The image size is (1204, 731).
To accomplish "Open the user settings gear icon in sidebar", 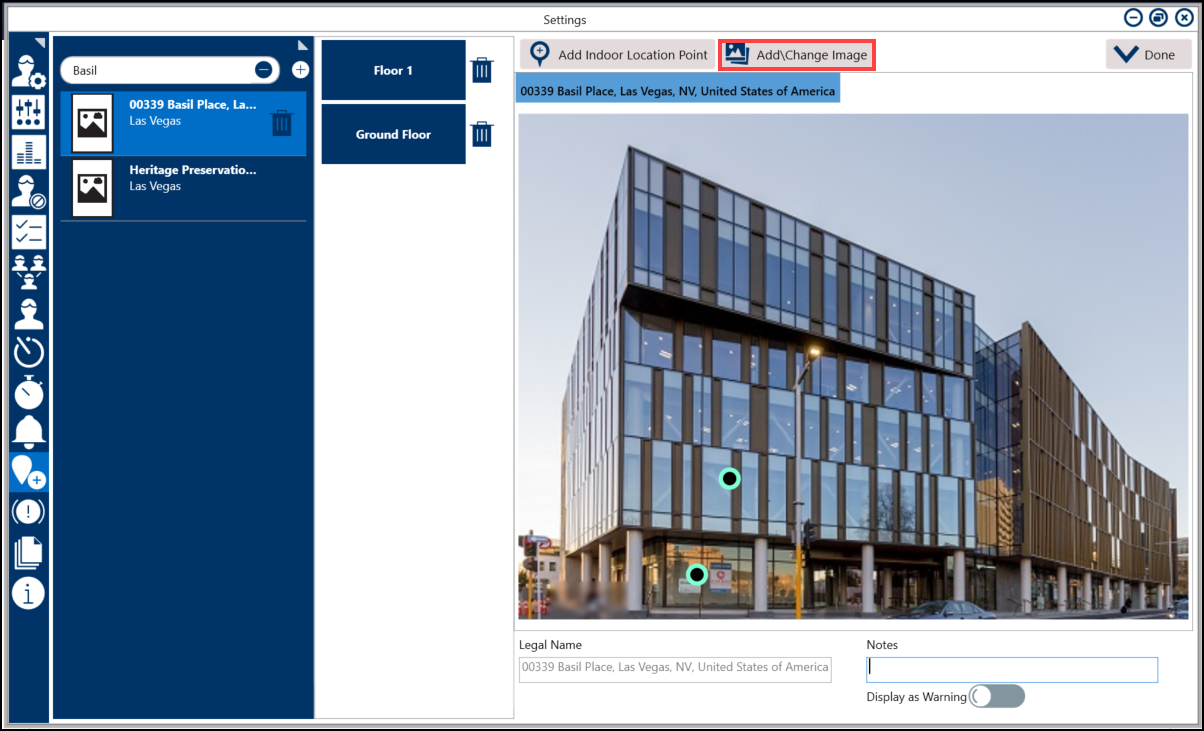I will [x=28, y=71].
